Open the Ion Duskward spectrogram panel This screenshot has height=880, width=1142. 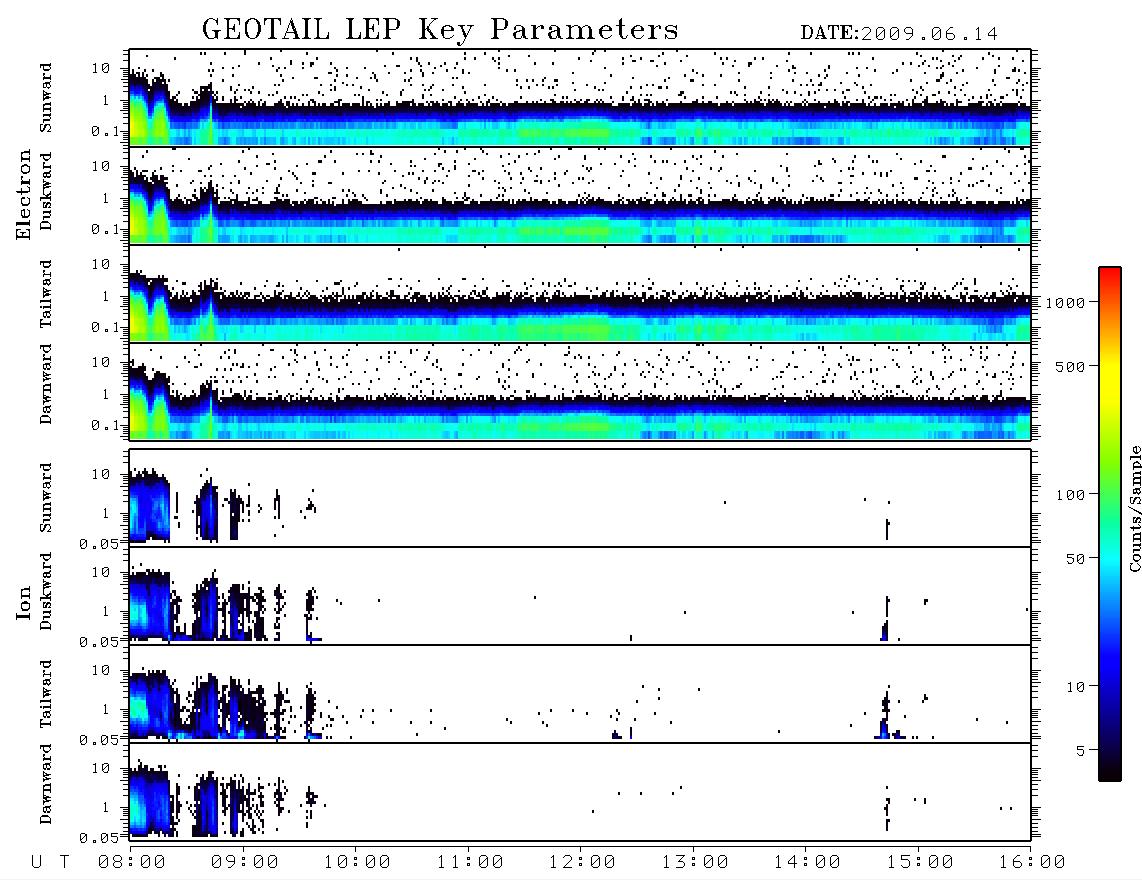(x=580, y=596)
